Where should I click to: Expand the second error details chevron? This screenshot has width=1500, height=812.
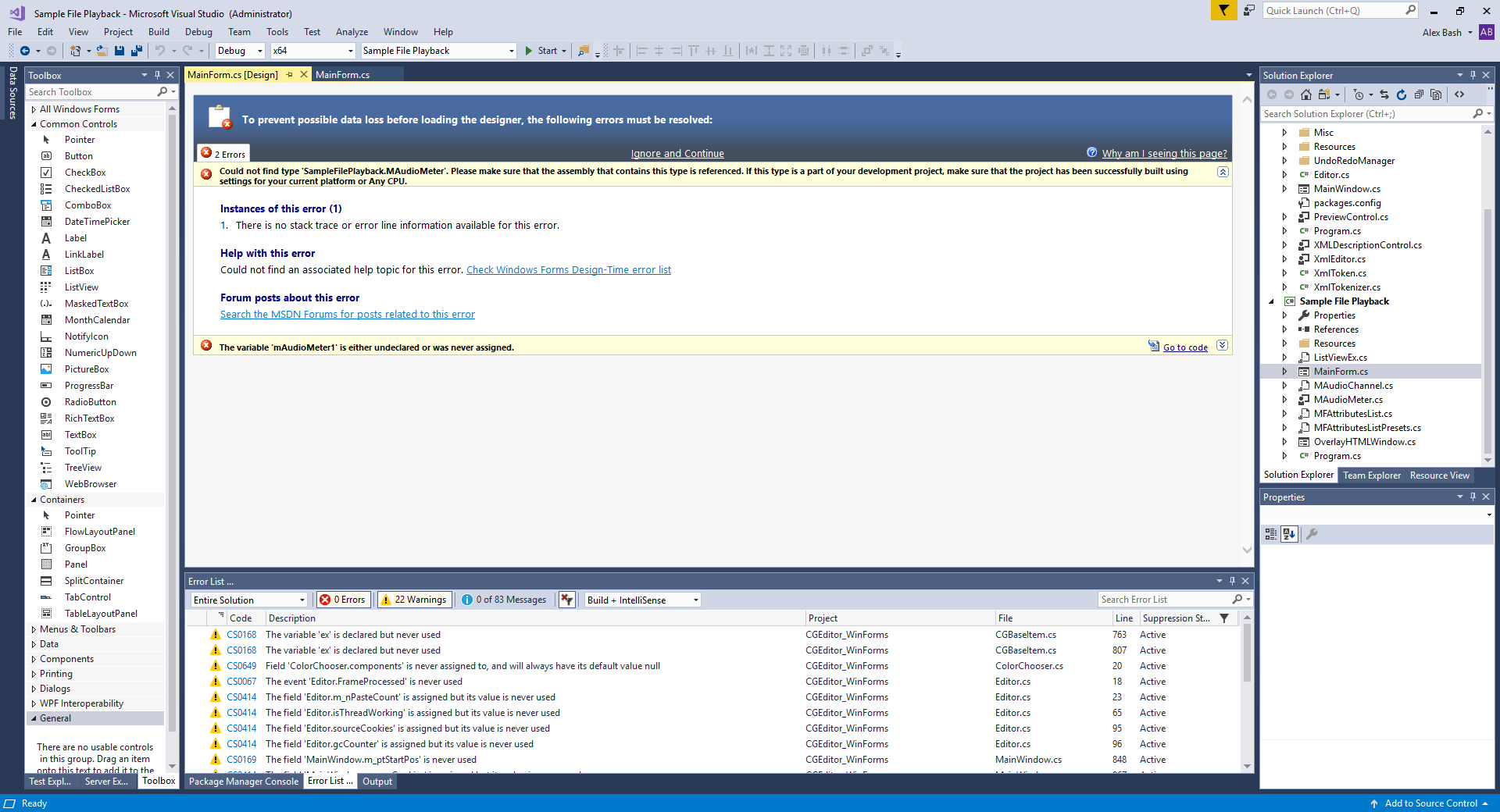click(x=1223, y=345)
